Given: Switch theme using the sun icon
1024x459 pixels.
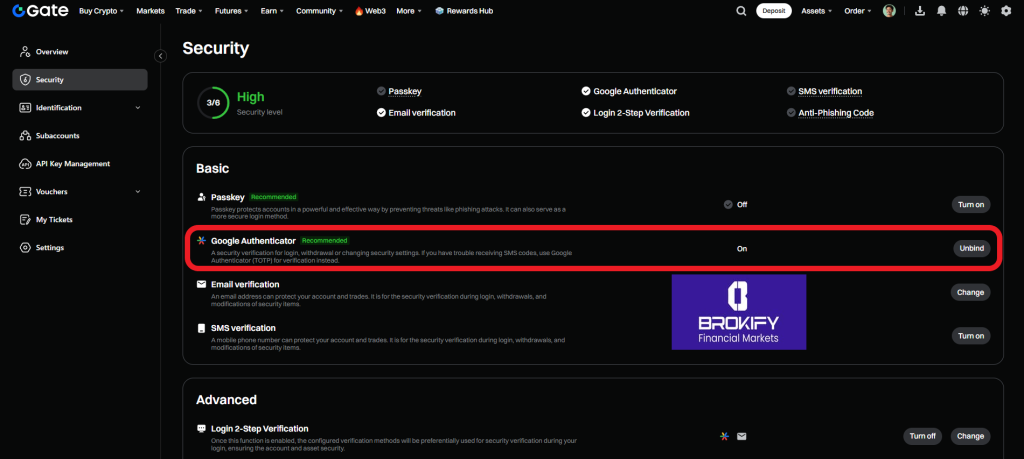Looking at the screenshot, I should tap(985, 11).
